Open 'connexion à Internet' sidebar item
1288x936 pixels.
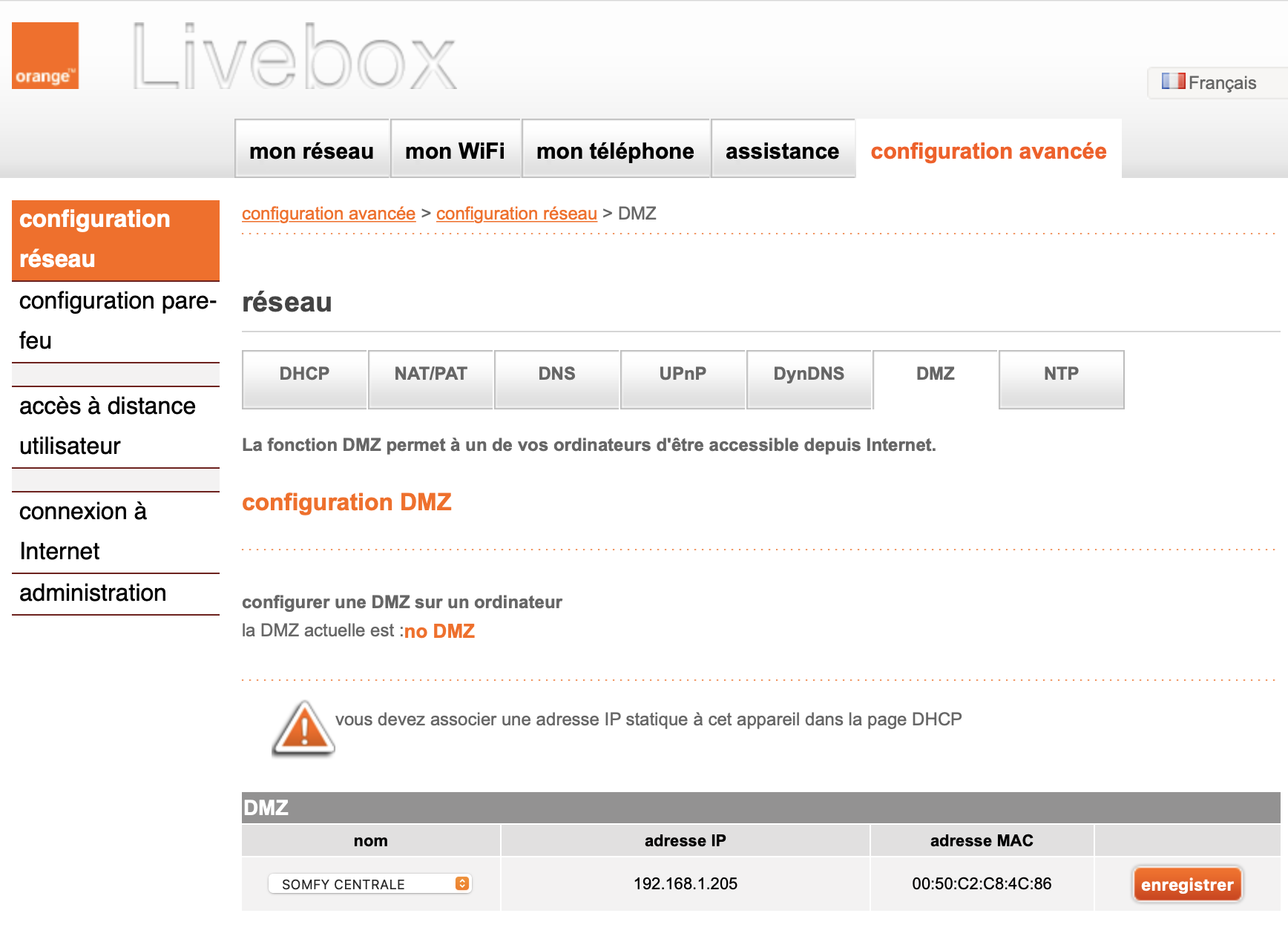click(x=116, y=532)
